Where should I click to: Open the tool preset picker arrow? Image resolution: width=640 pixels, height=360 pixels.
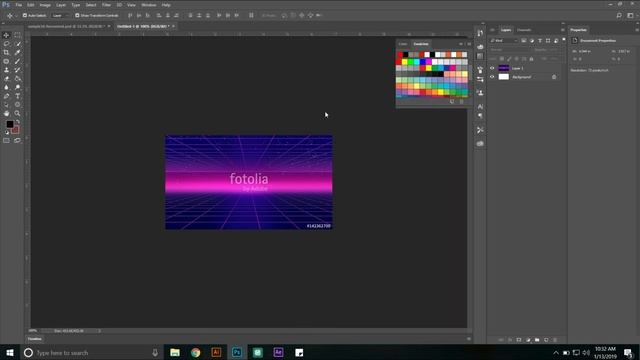pos(16,16)
